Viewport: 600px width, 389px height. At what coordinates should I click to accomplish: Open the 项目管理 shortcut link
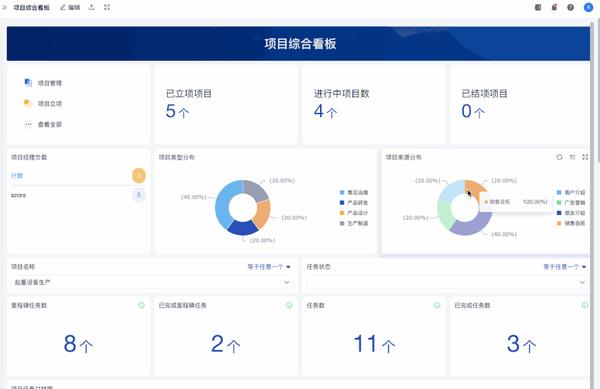(x=50, y=83)
